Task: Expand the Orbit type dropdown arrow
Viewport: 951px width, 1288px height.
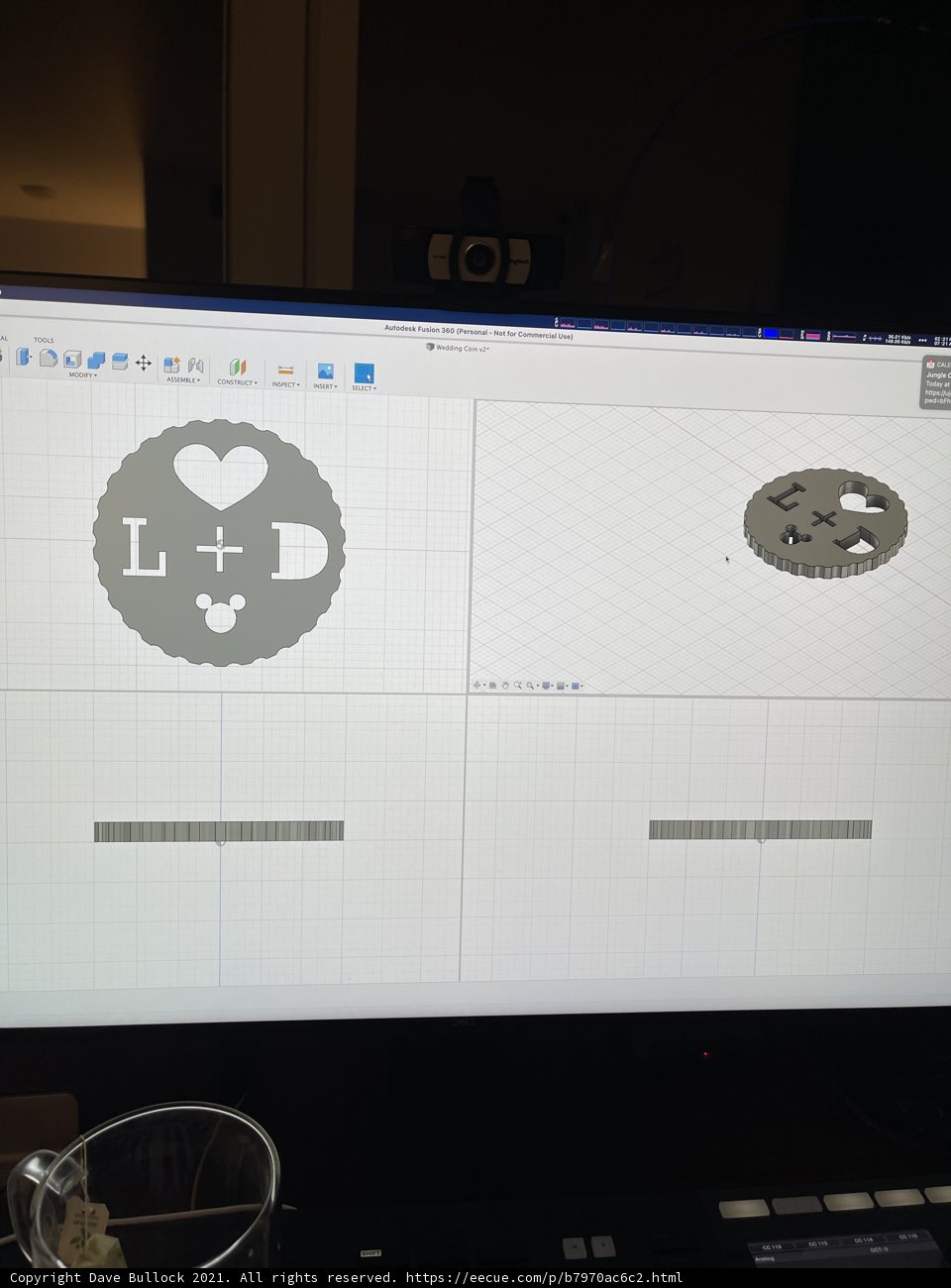Action: click(x=484, y=686)
